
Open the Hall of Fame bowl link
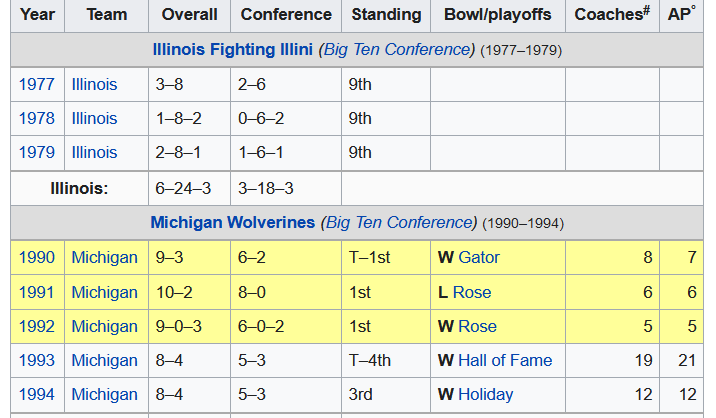click(x=505, y=360)
